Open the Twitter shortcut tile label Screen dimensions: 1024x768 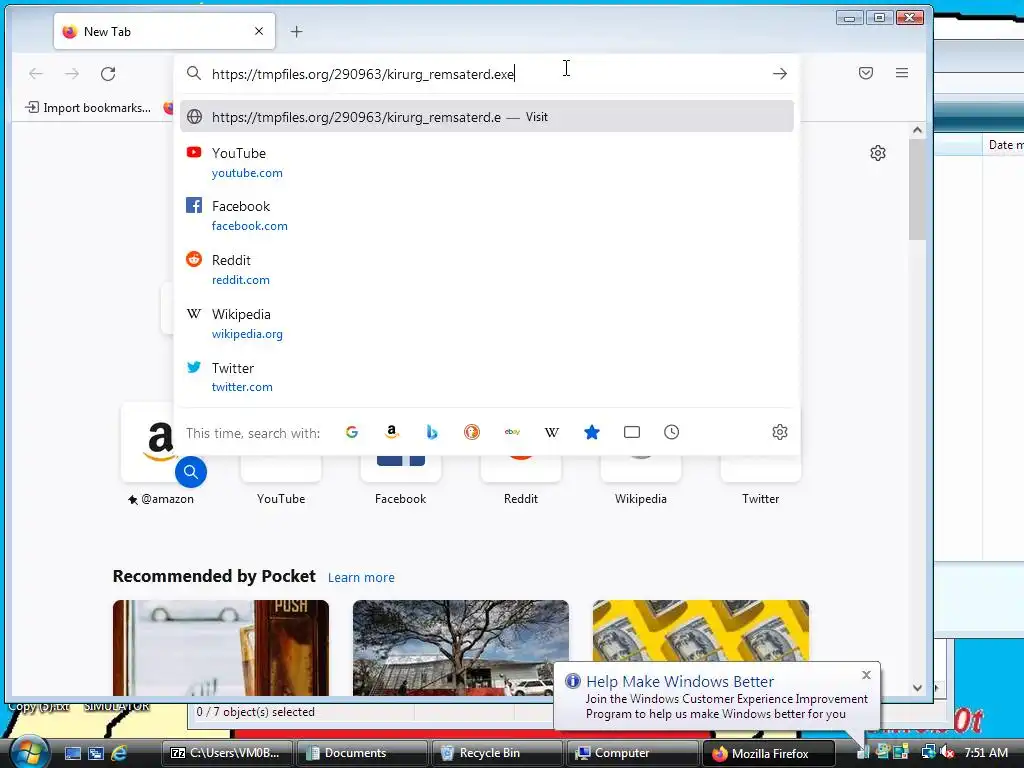tap(760, 499)
